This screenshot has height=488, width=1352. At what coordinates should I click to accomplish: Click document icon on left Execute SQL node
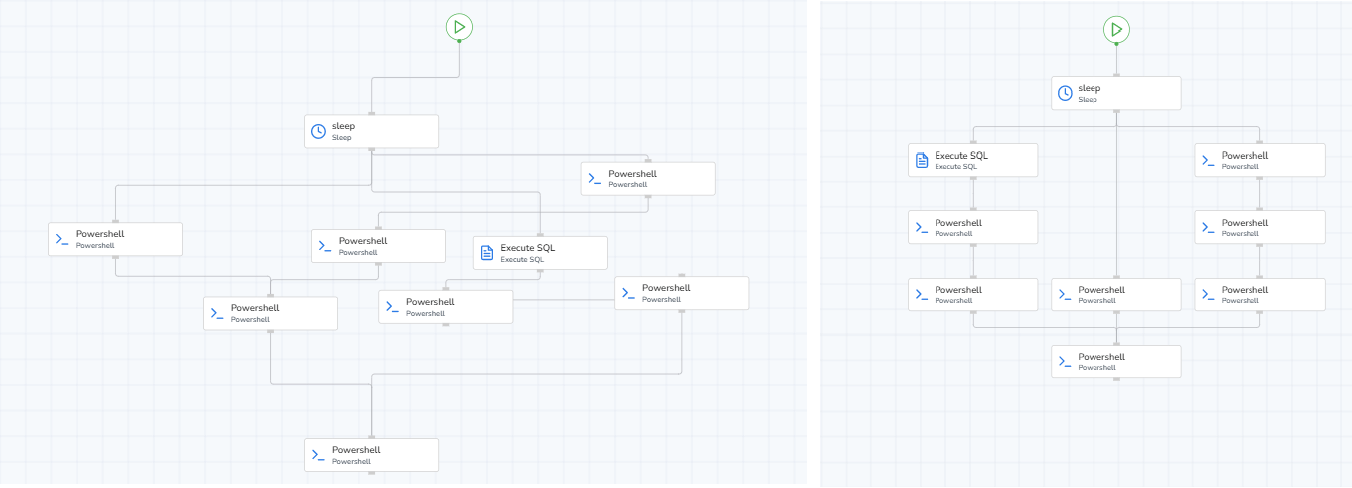[x=487, y=253]
